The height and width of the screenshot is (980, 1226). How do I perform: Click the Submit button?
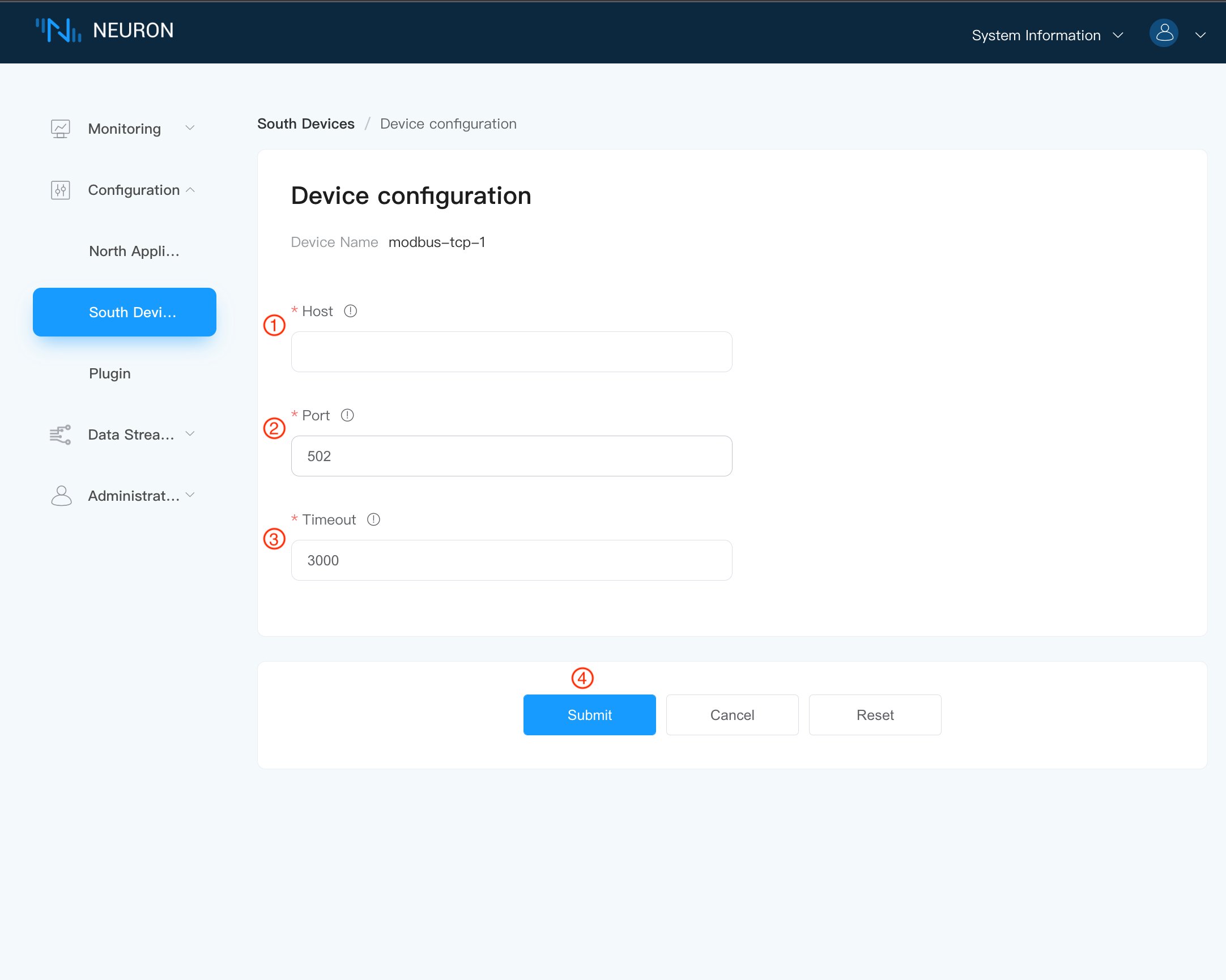pyautogui.click(x=589, y=714)
